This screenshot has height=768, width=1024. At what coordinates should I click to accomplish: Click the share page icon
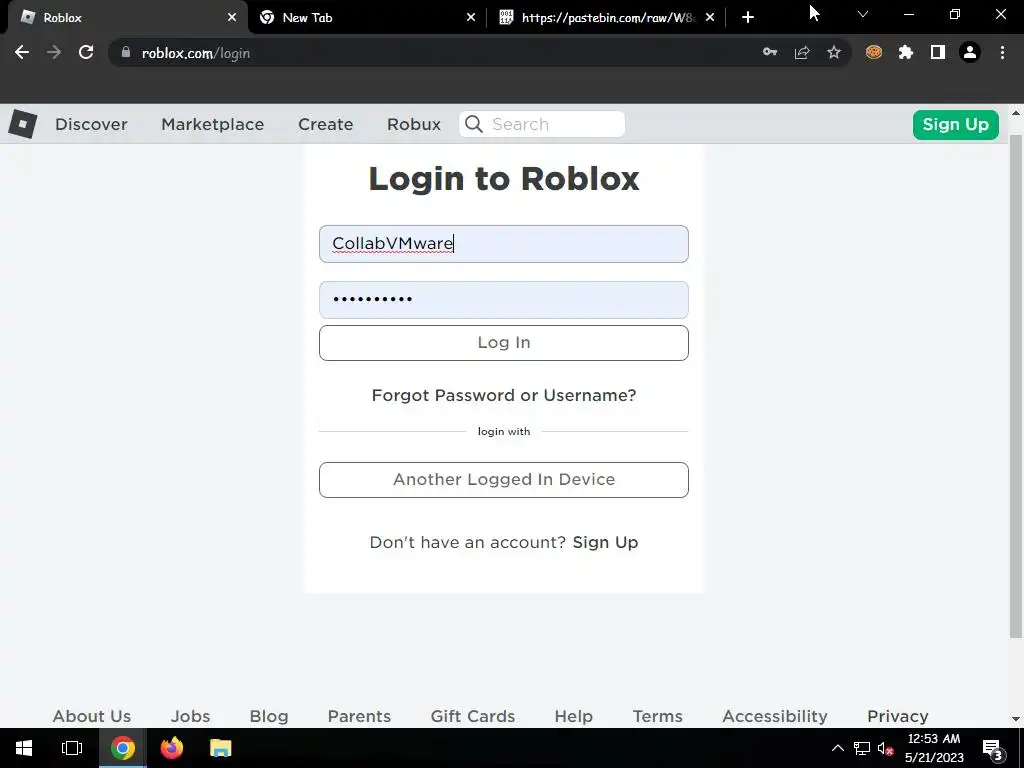[802, 52]
